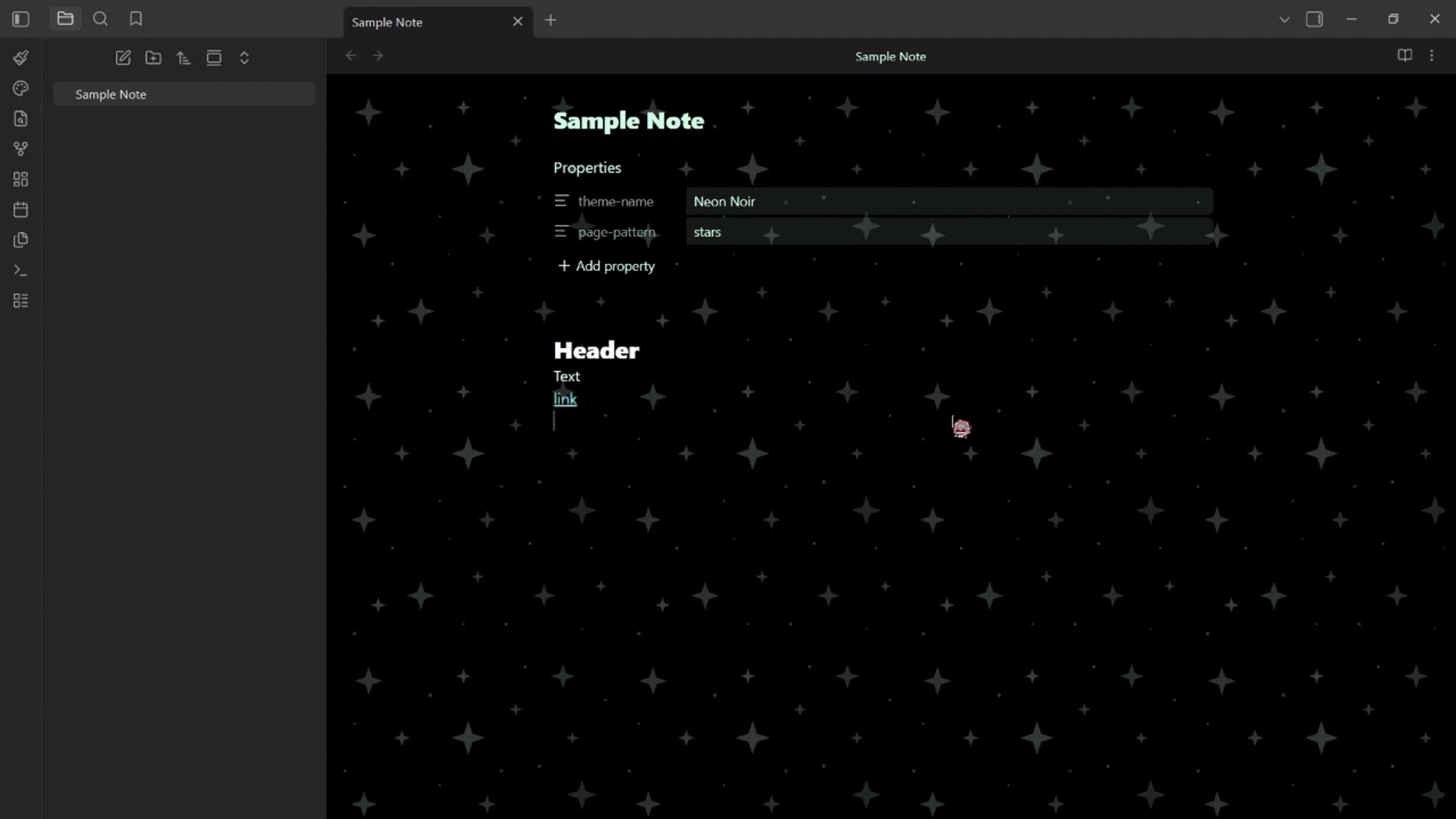Viewport: 1456px width, 819px height.
Task: Select the Sample Note editor tab
Action: point(438,22)
